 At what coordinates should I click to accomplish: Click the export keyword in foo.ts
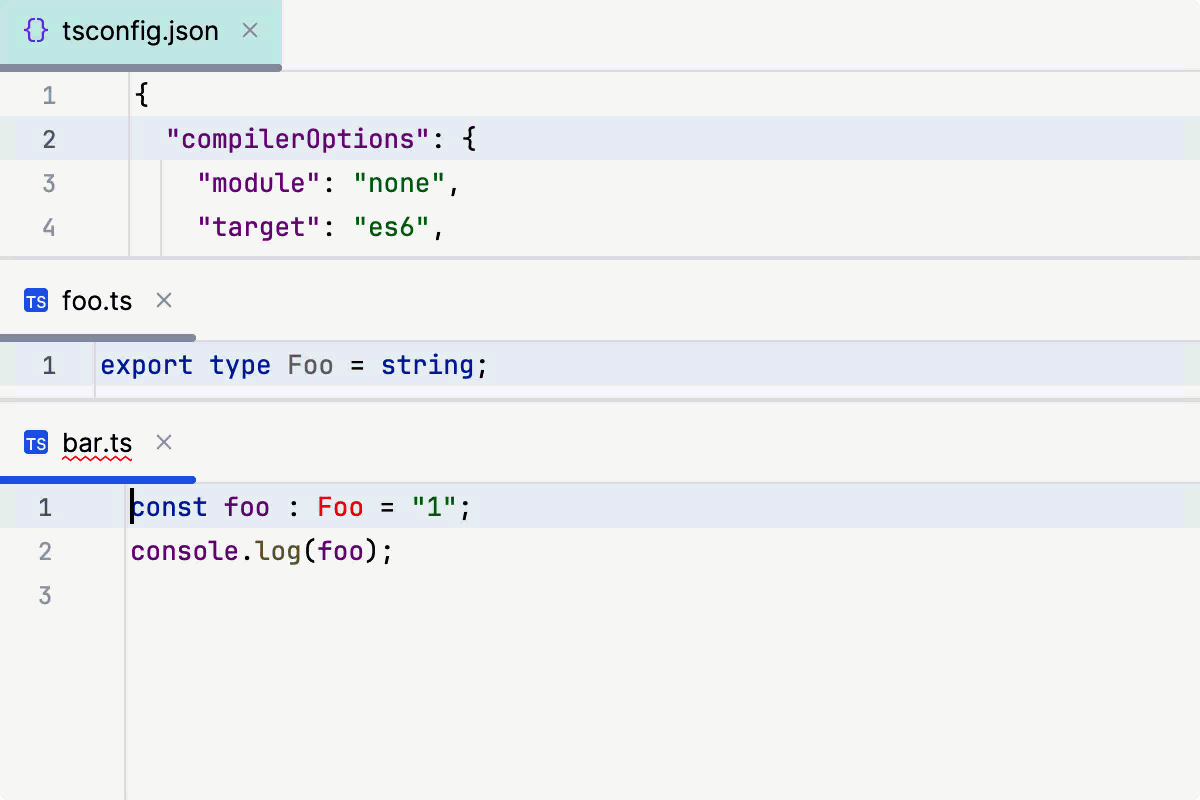[x=146, y=365]
